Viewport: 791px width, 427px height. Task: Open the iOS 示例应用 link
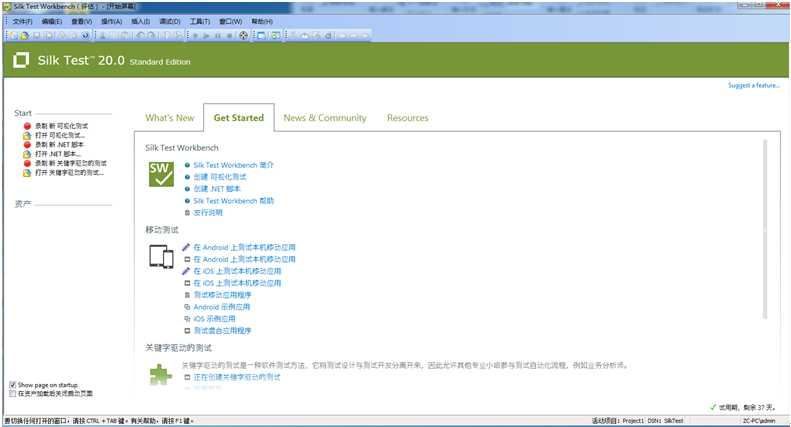click(x=214, y=319)
